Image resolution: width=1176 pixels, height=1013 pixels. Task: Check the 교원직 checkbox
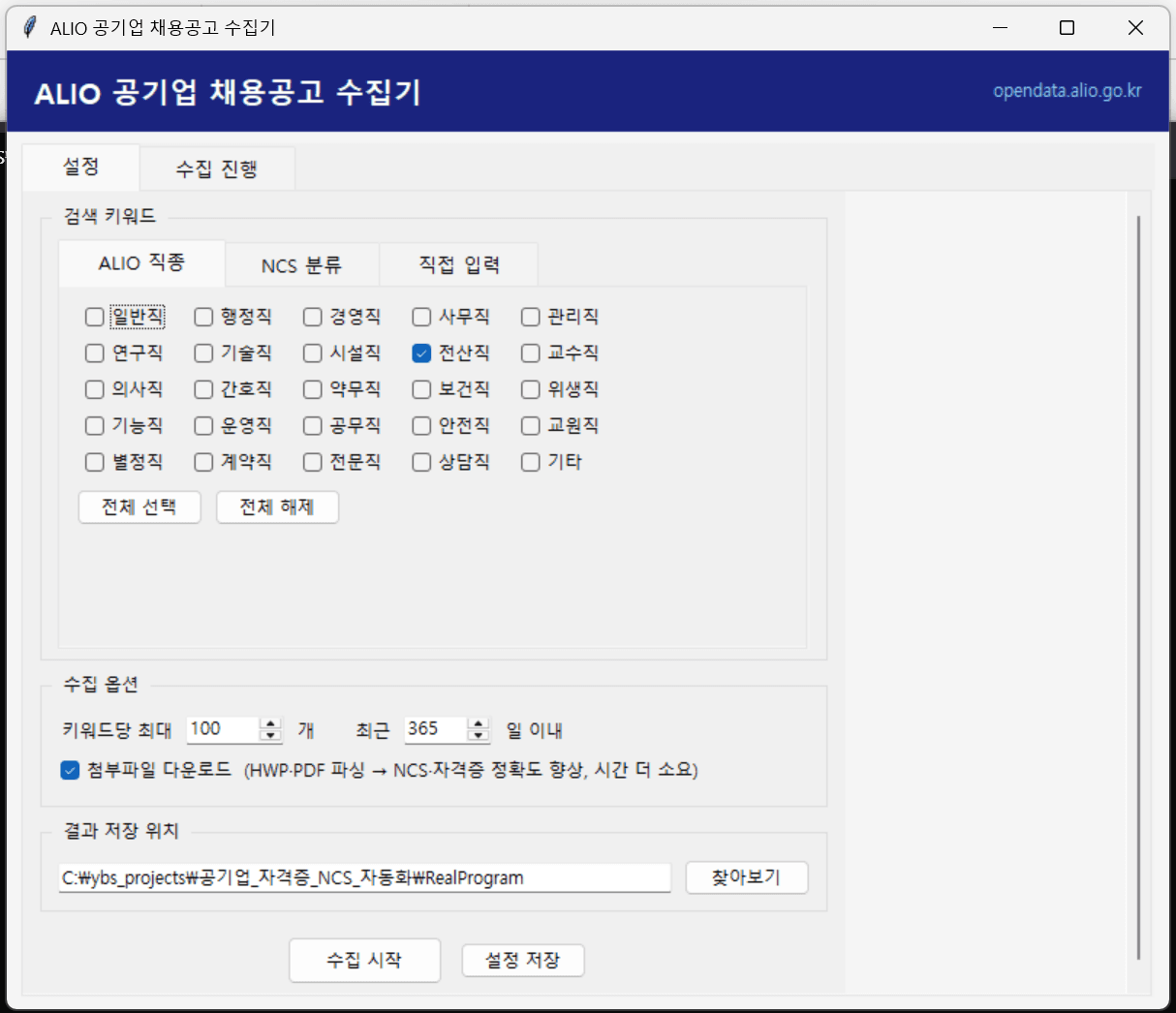click(530, 426)
